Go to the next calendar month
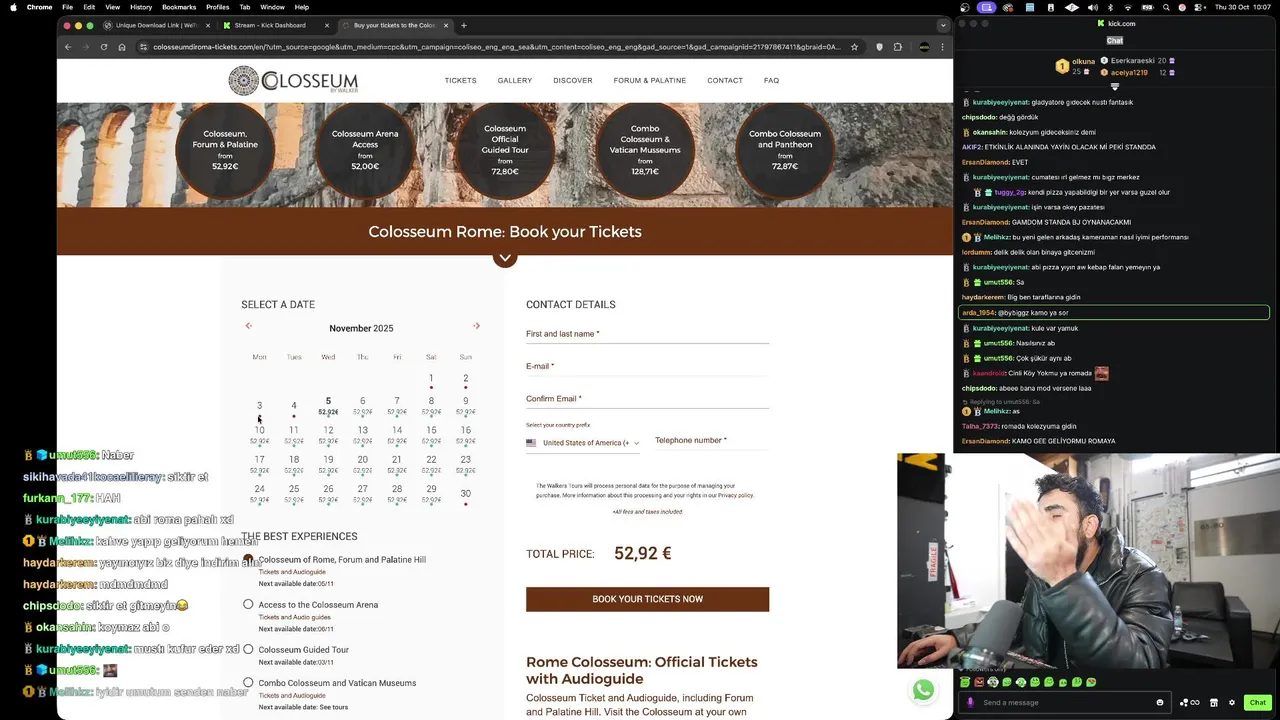 pyautogui.click(x=476, y=326)
